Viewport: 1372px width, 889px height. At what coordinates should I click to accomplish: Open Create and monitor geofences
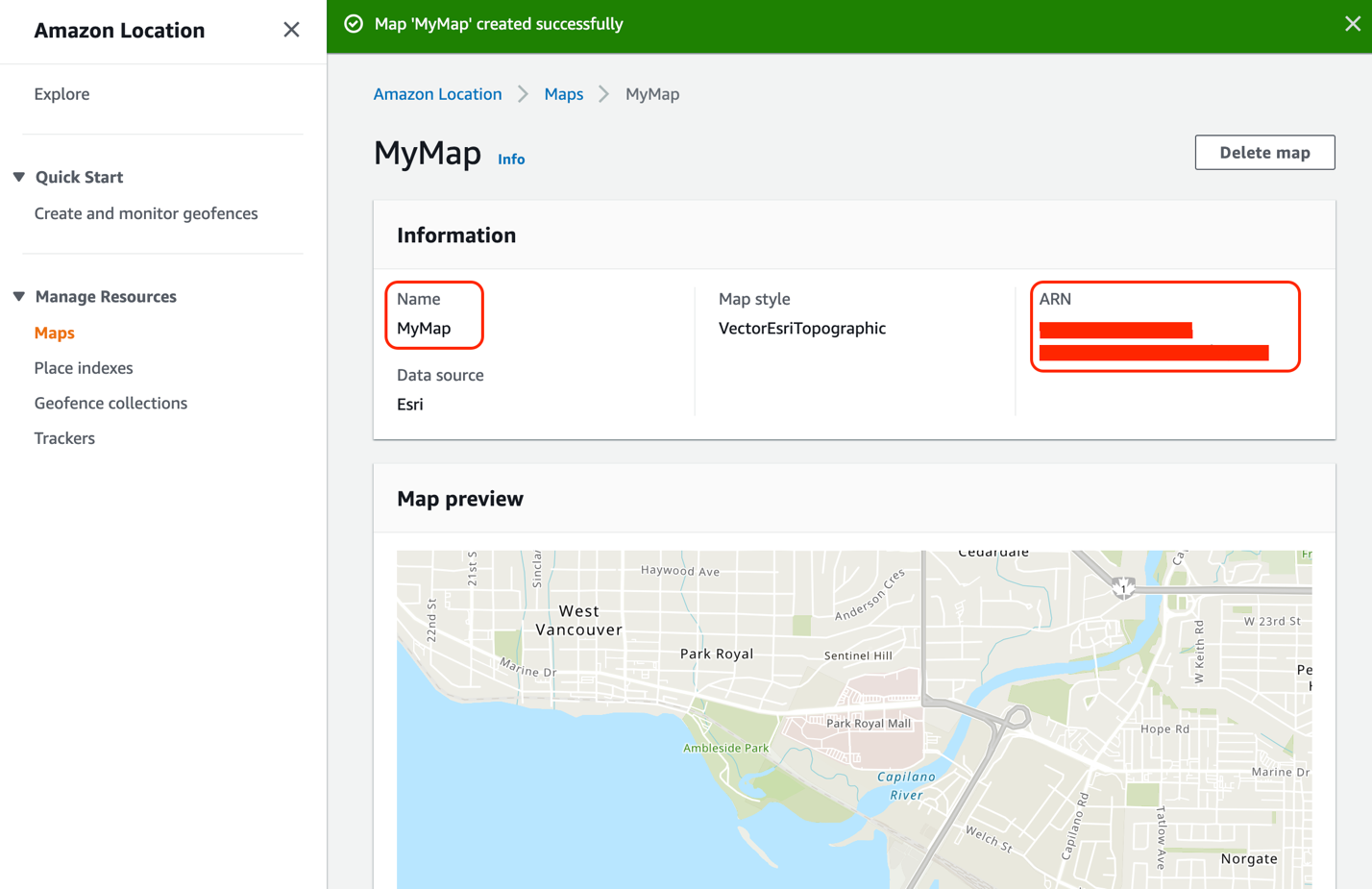pyautogui.click(x=146, y=213)
